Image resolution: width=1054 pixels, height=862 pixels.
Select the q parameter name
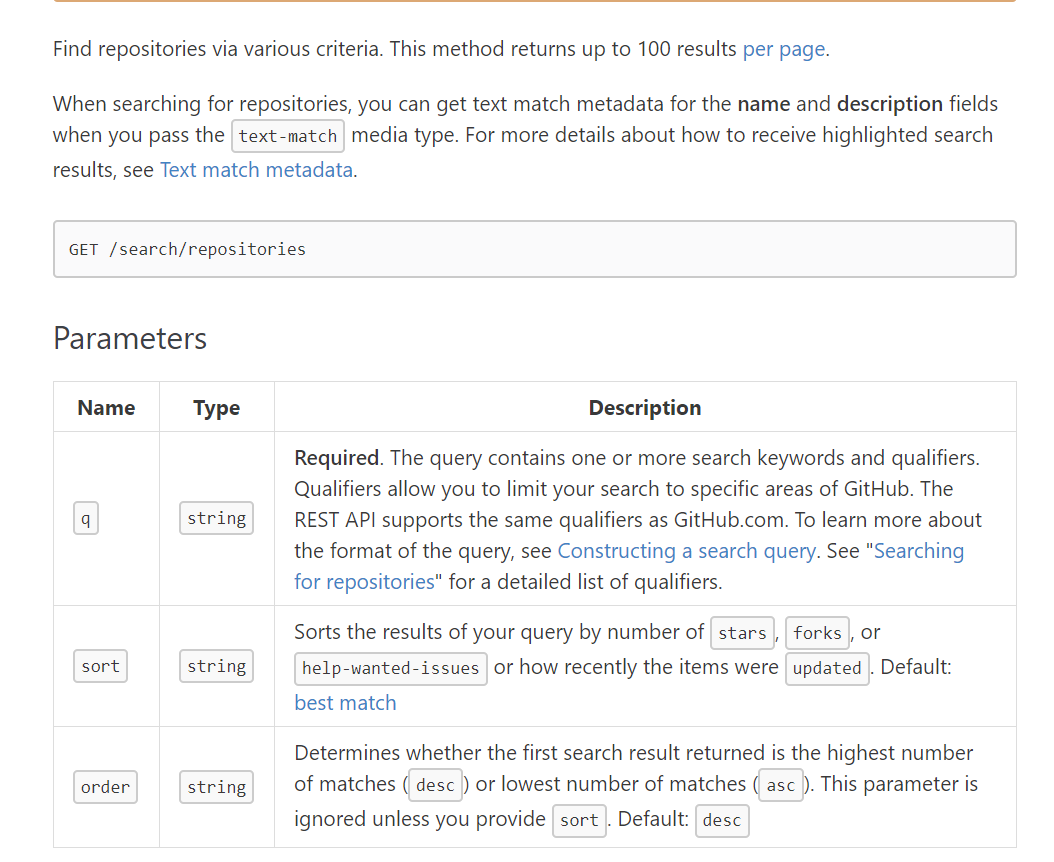click(x=85, y=518)
